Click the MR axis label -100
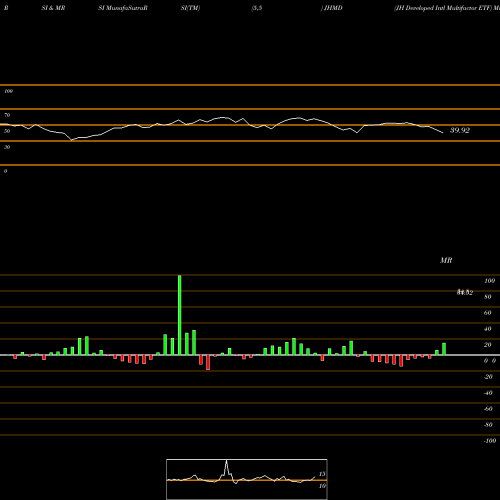This screenshot has height=500, width=500. [x=490, y=441]
